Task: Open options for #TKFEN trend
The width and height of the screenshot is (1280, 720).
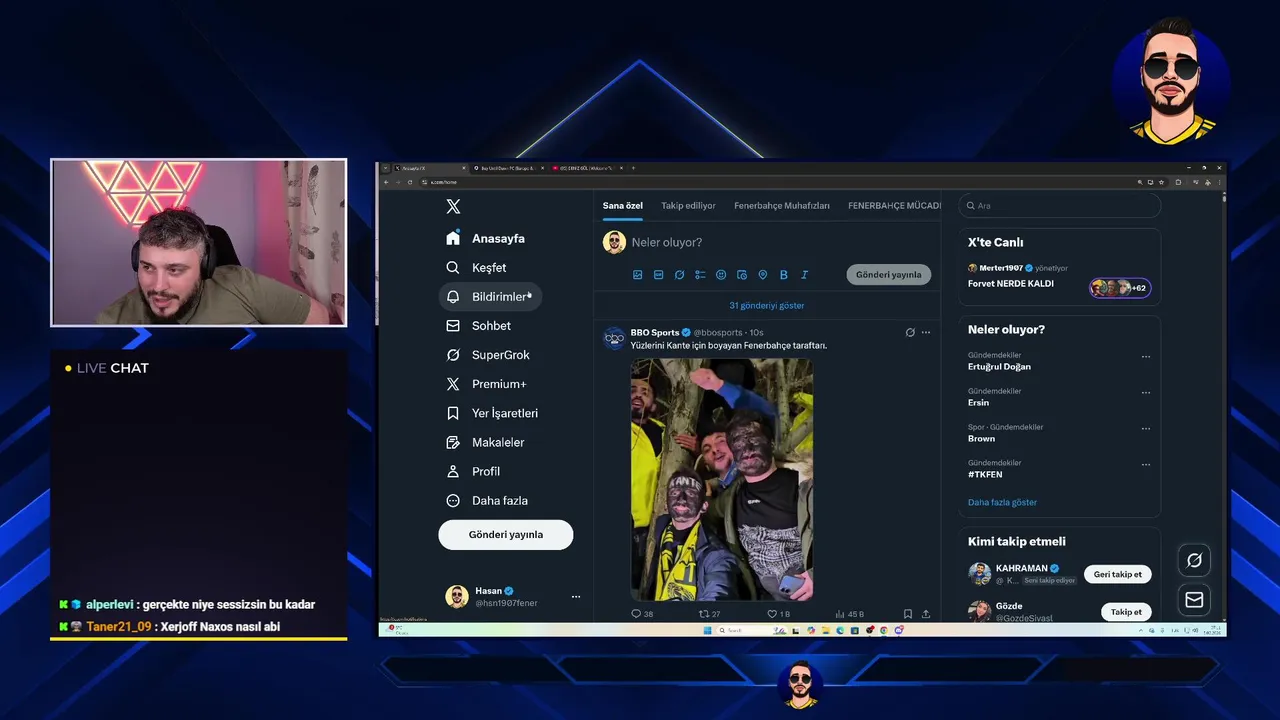Action: pyautogui.click(x=1146, y=464)
